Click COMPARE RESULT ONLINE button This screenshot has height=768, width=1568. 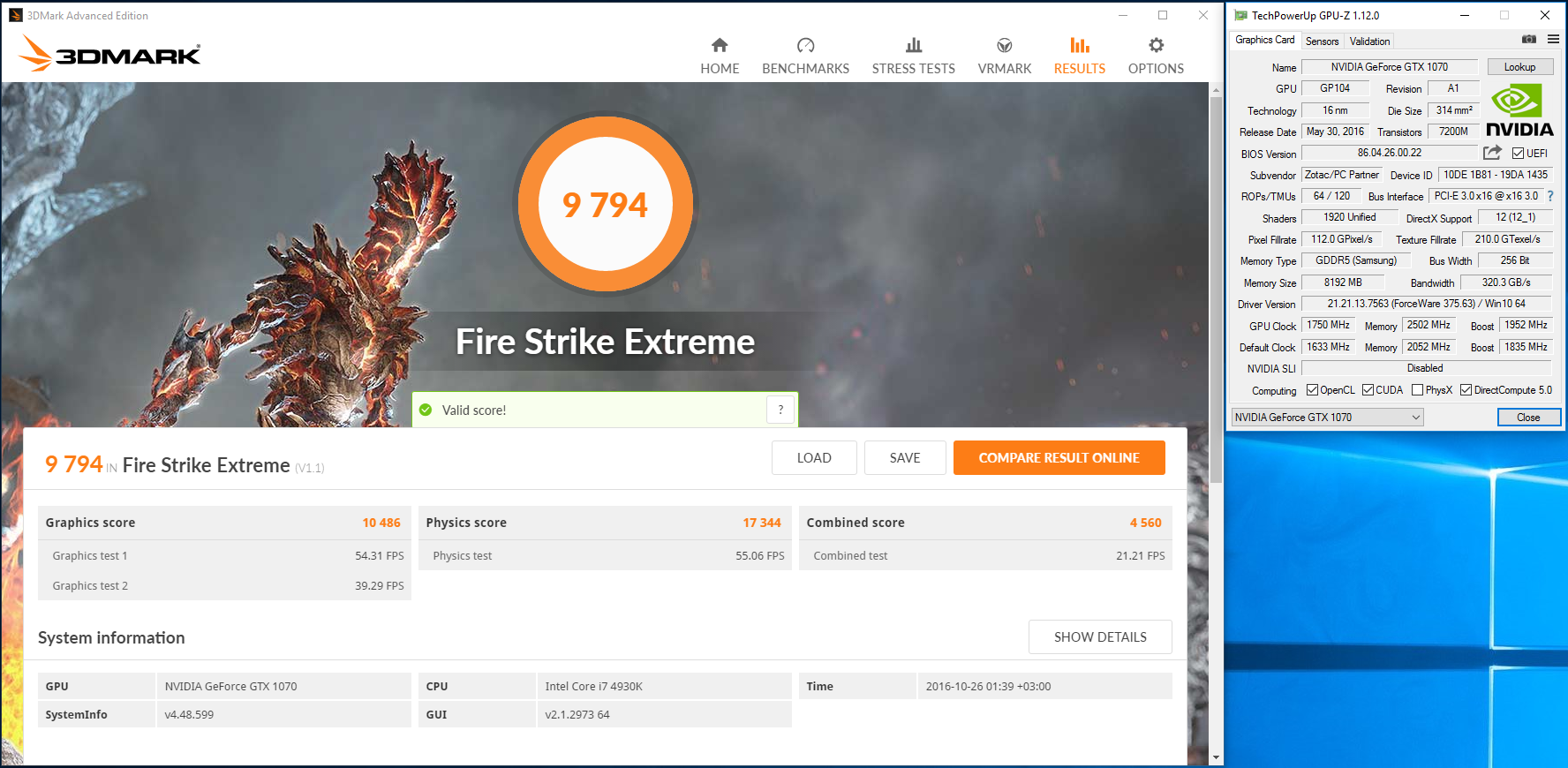coord(1059,458)
